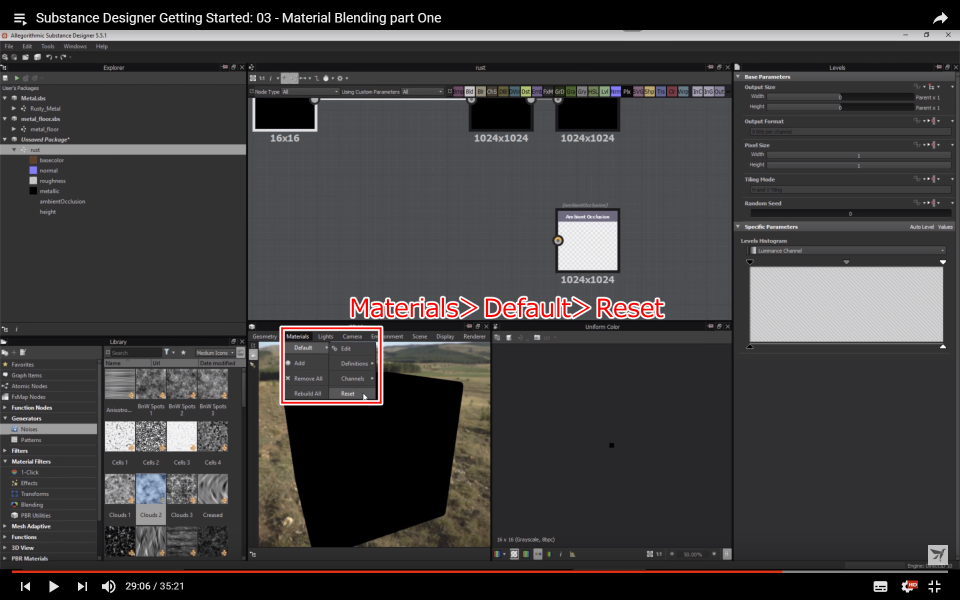Viewport: 960px width, 600px height.
Task: Adjust Output Size Height slider
Action: (841, 107)
